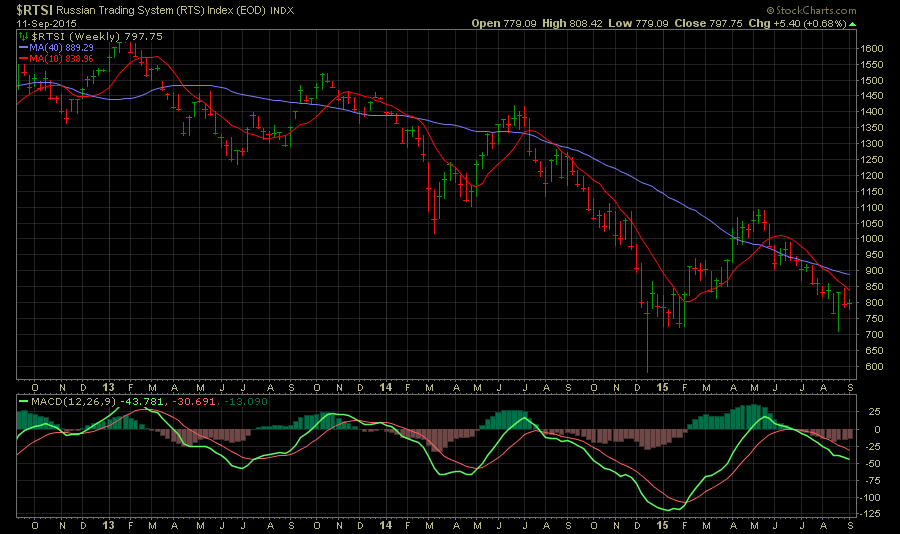Click the Chg +5.40 (+0.68%) value

tap(798, 24)
